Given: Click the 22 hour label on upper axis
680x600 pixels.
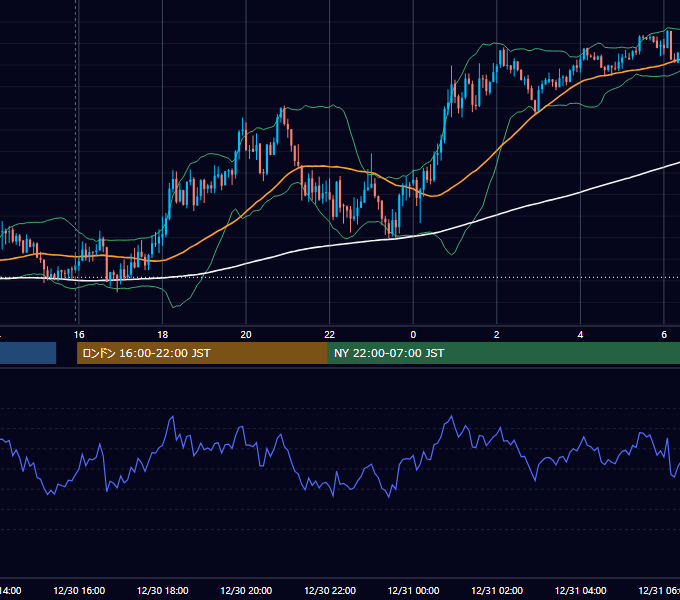Looking at the screenshot, I should coord(330,335).
